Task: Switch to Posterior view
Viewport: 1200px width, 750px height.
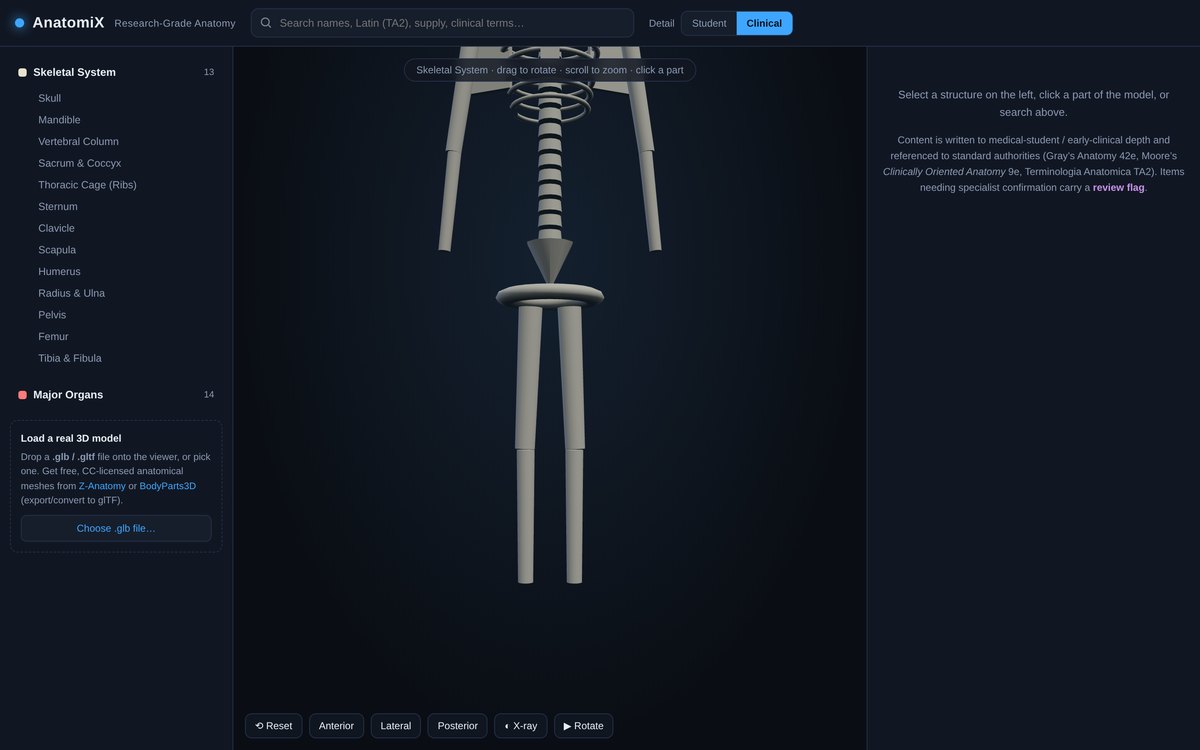Action: (457, 726)
